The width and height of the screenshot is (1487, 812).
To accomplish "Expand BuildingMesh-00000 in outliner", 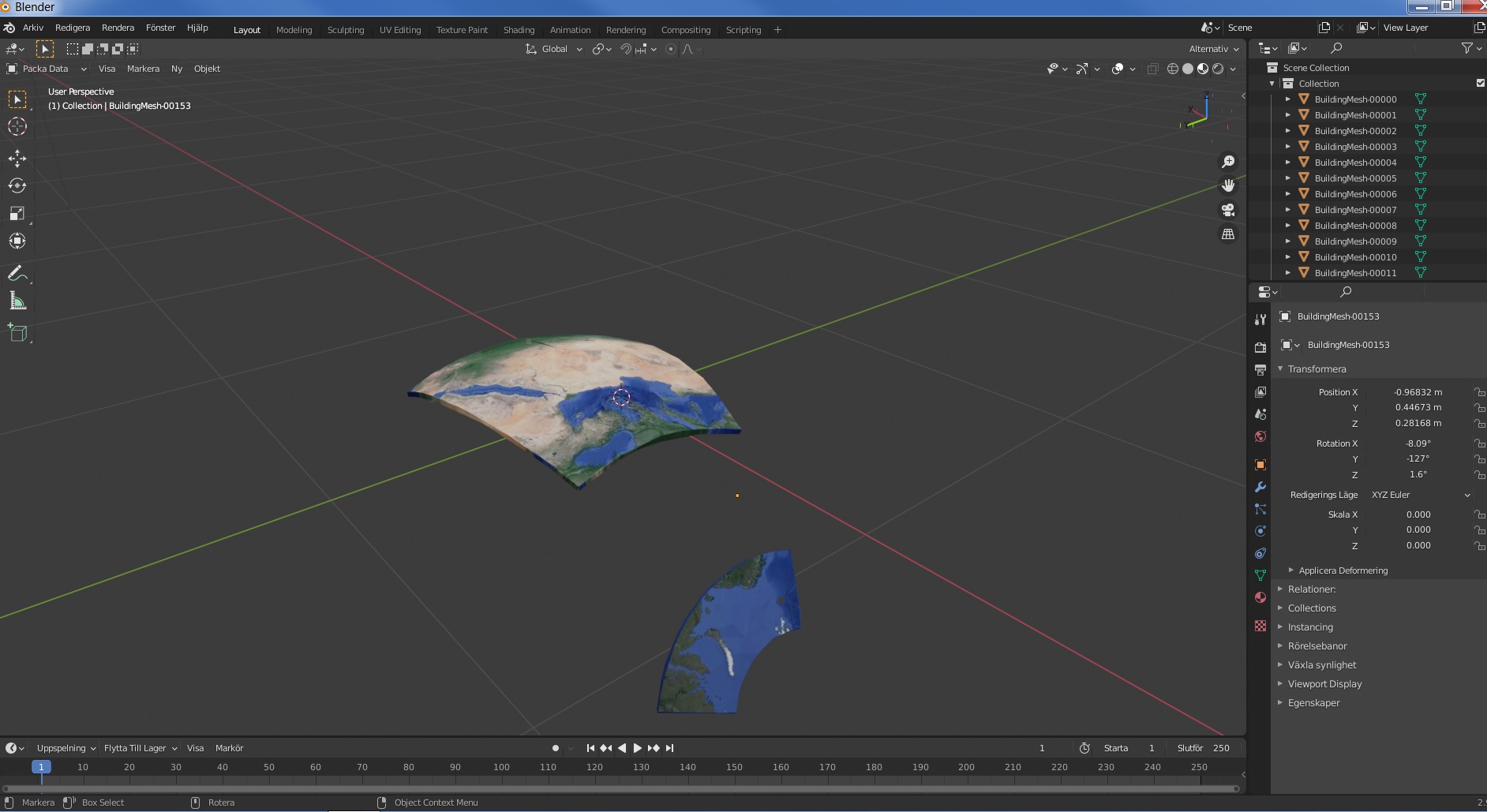I will tap(1288, 99).
